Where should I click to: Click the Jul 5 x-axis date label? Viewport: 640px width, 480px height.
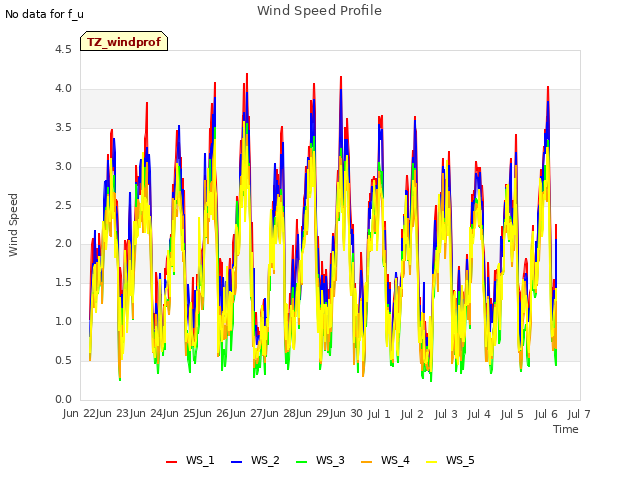(512, 414)
